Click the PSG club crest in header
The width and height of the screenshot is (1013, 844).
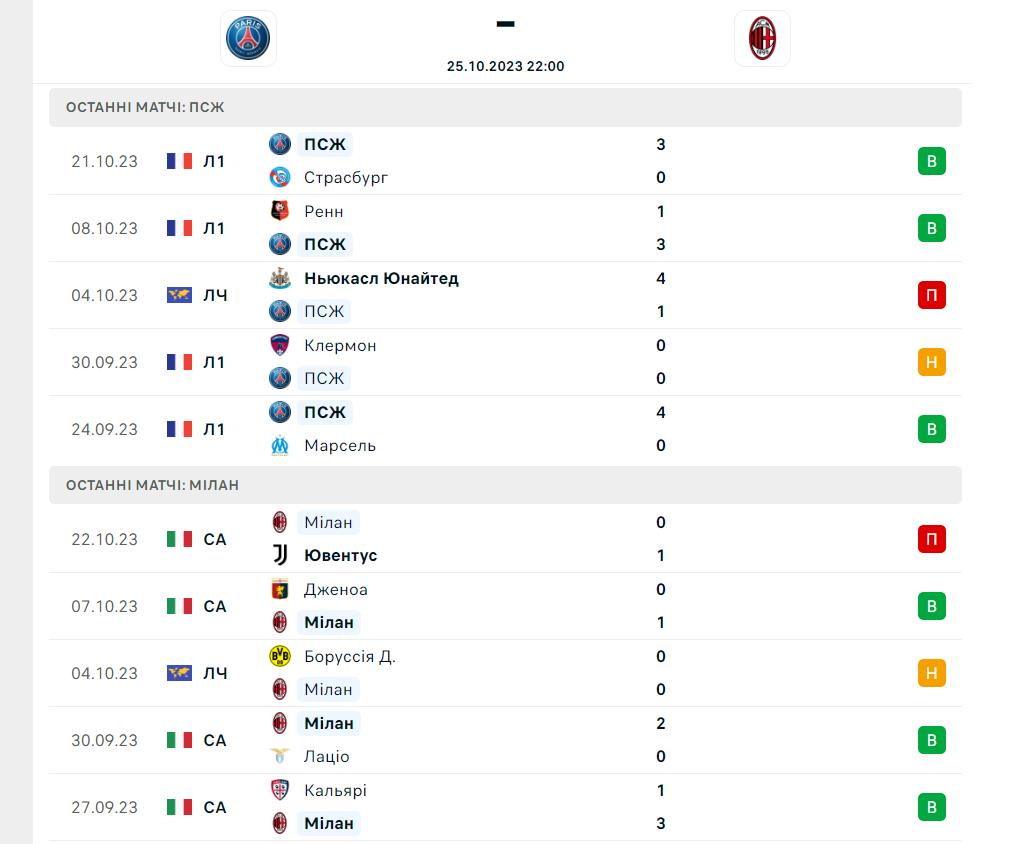coord(248,38)
